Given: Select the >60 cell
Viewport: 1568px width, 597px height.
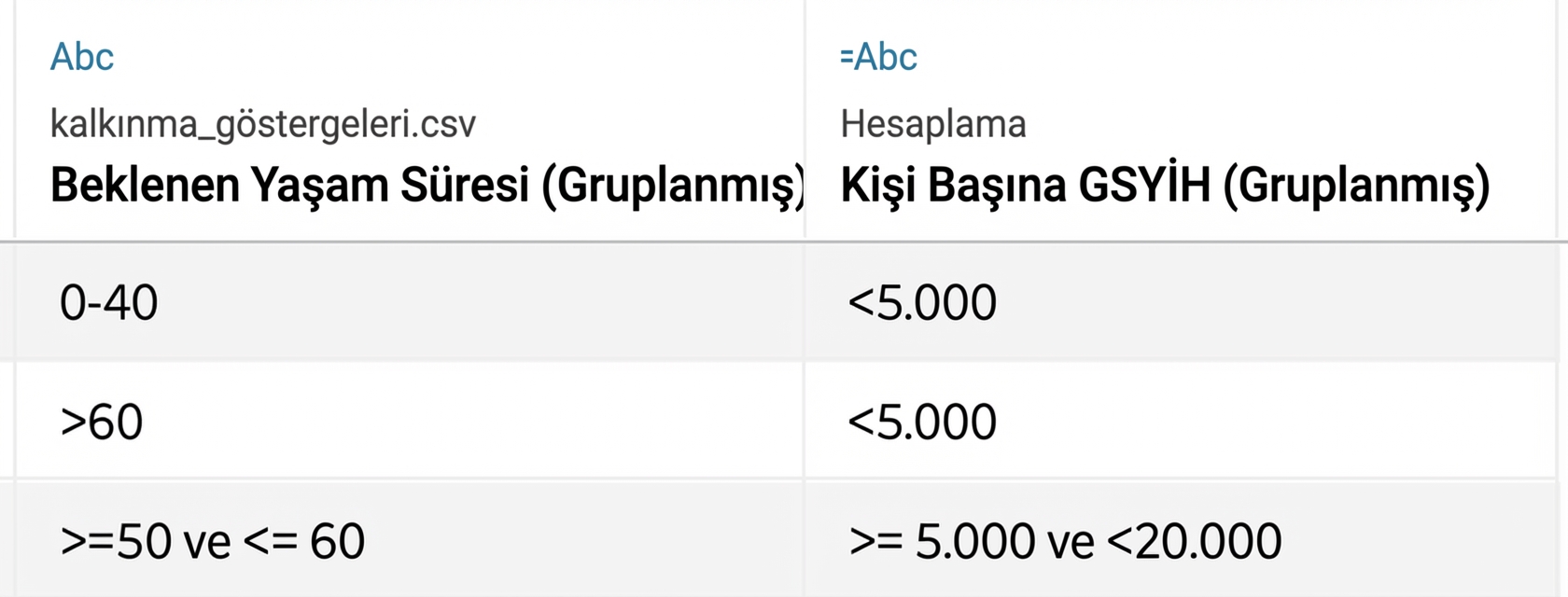Looking at the screenshot, I should (101, 422).
